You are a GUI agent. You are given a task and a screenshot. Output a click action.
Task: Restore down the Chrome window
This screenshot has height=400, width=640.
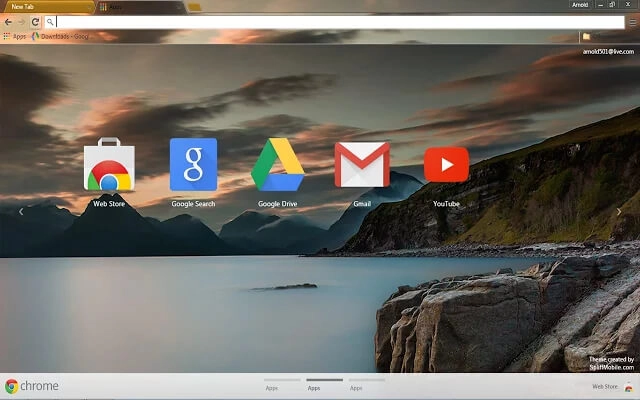tap(613, 4)
